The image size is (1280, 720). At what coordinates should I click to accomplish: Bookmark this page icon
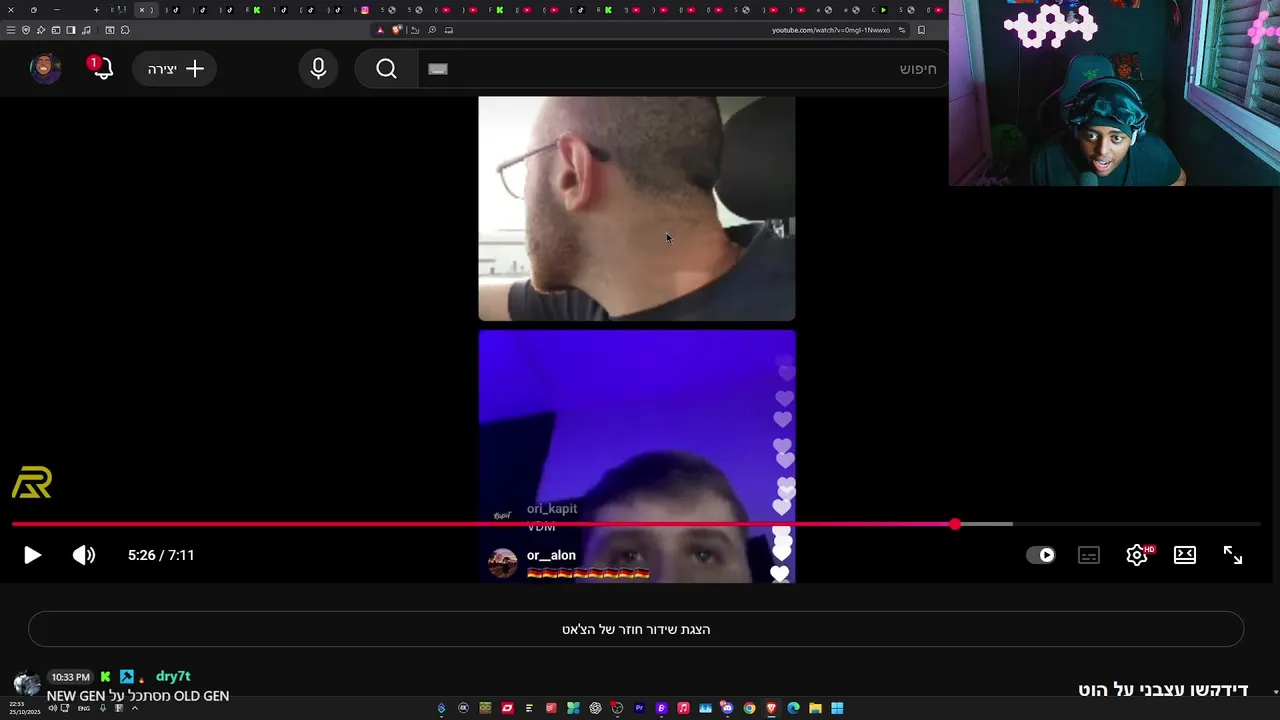click(x=921, y=30)
